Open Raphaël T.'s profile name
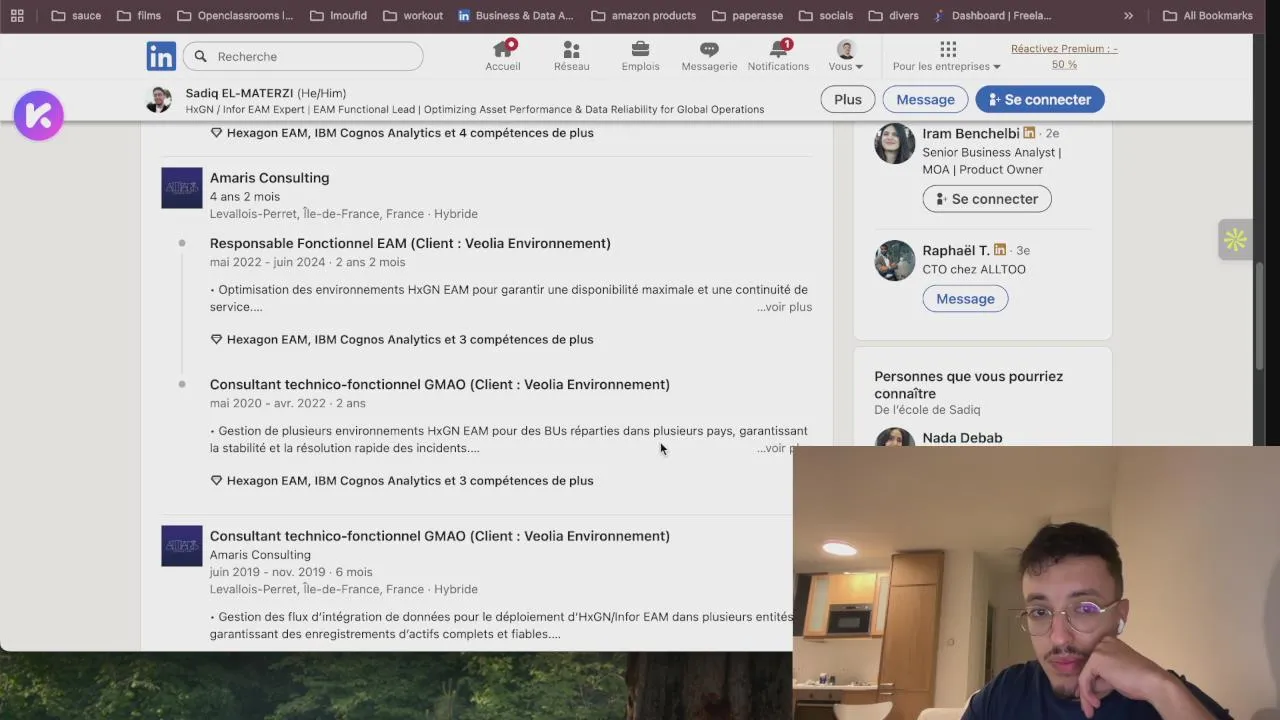1280x720 pixels. 956,250
